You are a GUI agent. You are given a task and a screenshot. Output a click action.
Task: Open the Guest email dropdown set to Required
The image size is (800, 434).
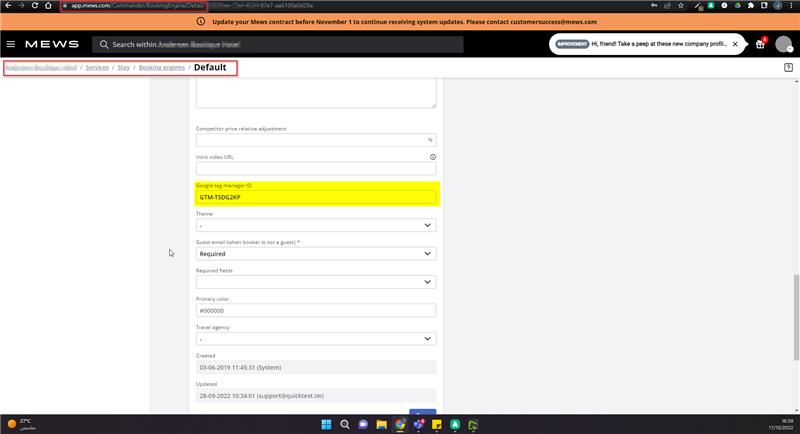(316, 254)
